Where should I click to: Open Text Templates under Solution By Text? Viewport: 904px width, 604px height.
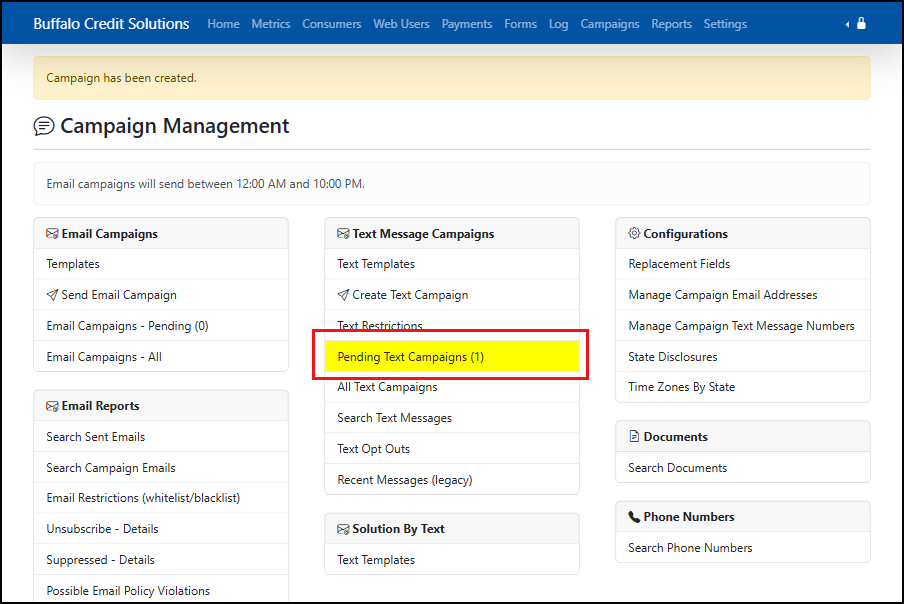452,560
